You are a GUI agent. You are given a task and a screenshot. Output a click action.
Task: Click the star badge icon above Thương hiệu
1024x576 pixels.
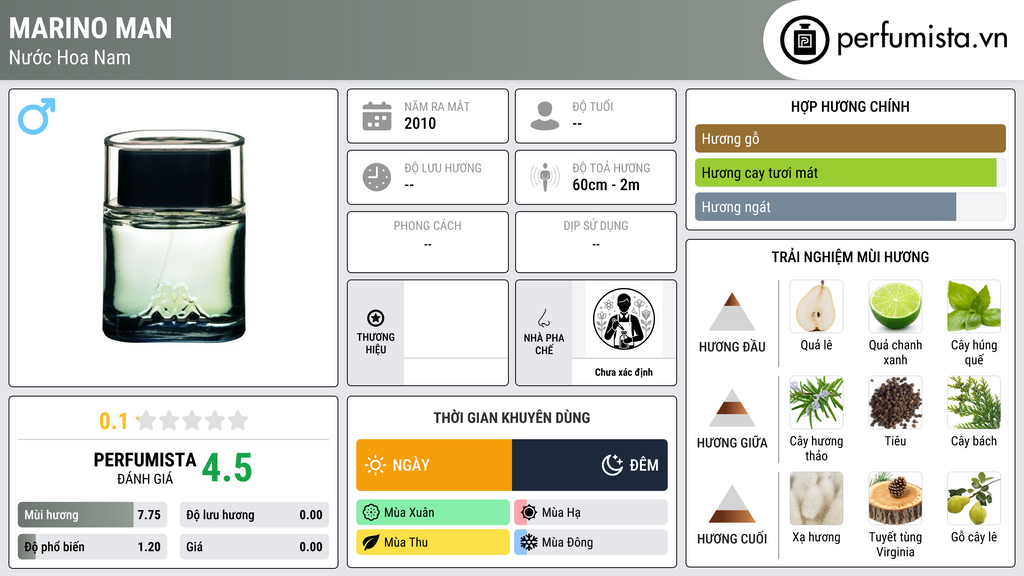pos(376,318)
